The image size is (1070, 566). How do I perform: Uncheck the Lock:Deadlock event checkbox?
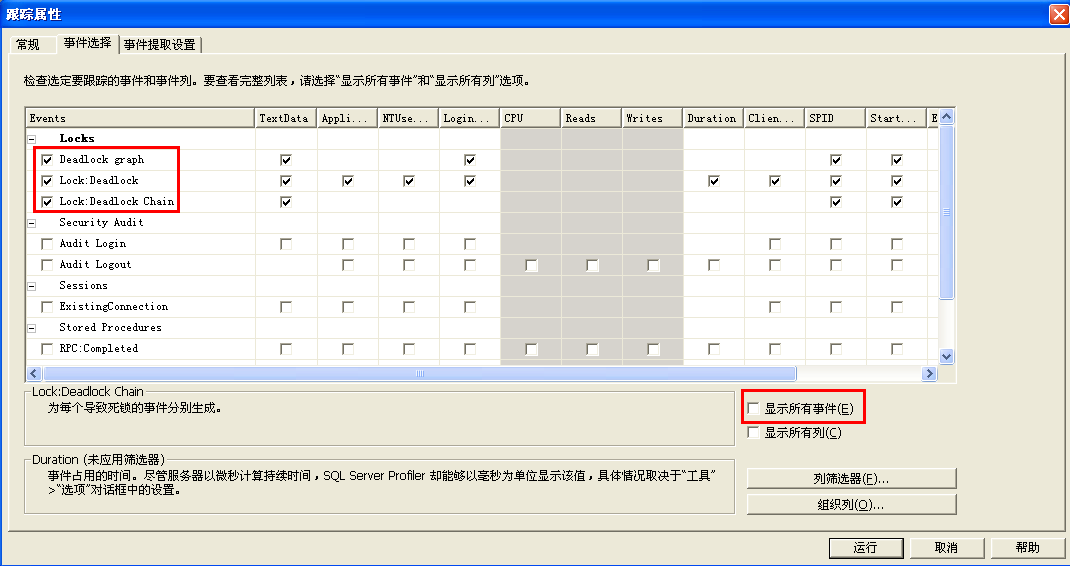pos(47,181)
